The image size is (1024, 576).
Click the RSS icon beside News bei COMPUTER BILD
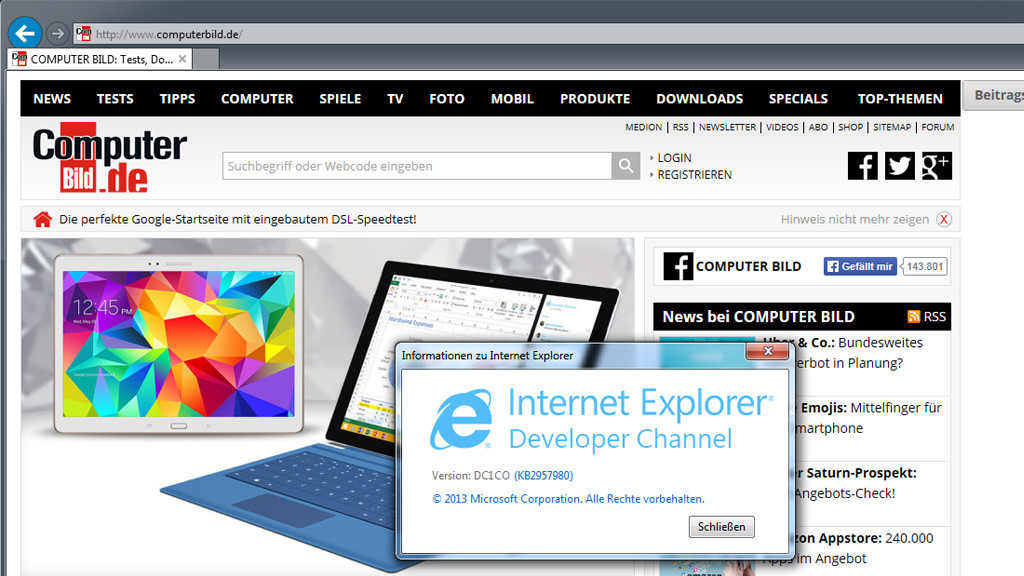click(913, 316)
